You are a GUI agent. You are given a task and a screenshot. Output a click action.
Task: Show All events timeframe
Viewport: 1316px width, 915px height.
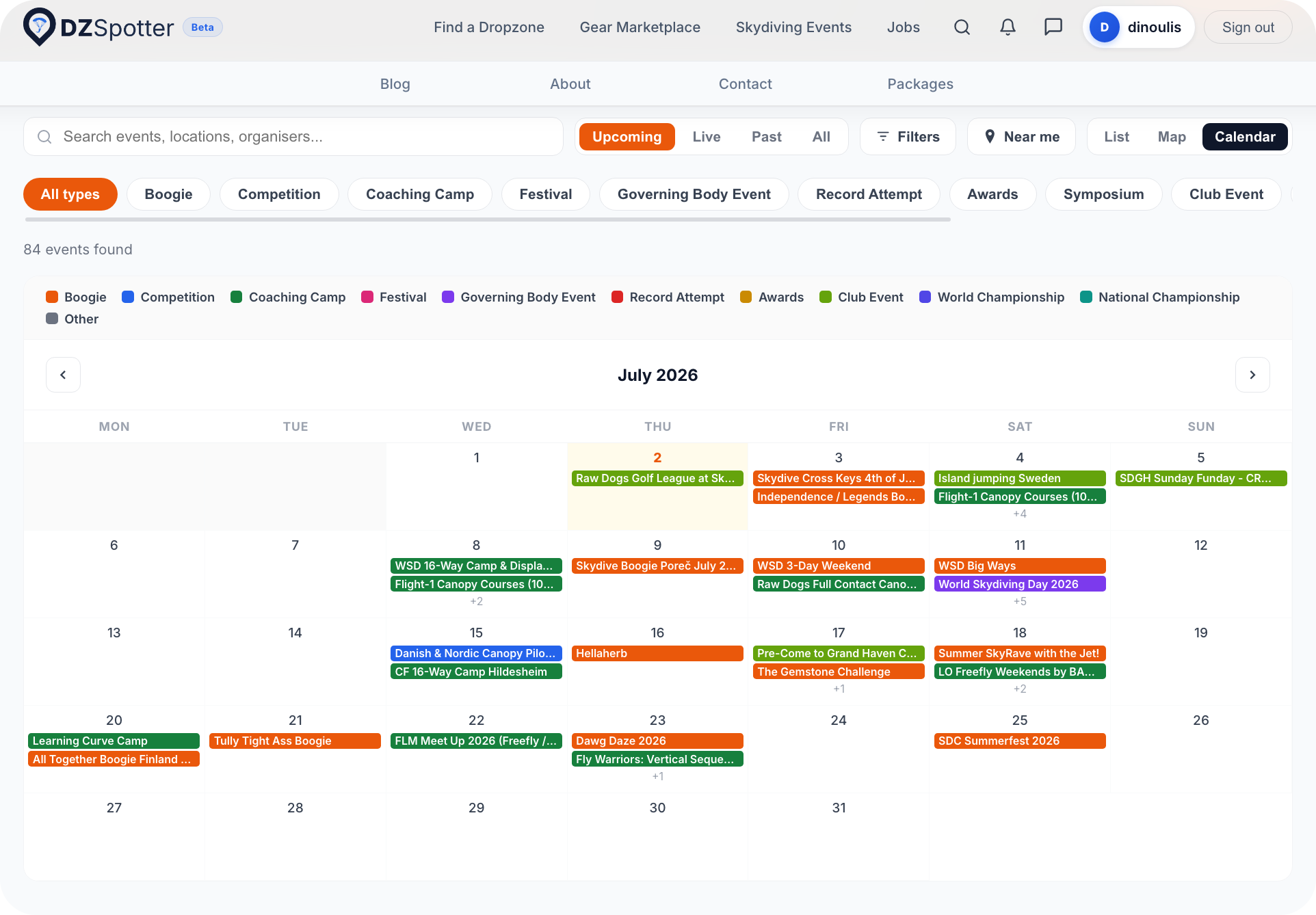[x=821, y=137]
